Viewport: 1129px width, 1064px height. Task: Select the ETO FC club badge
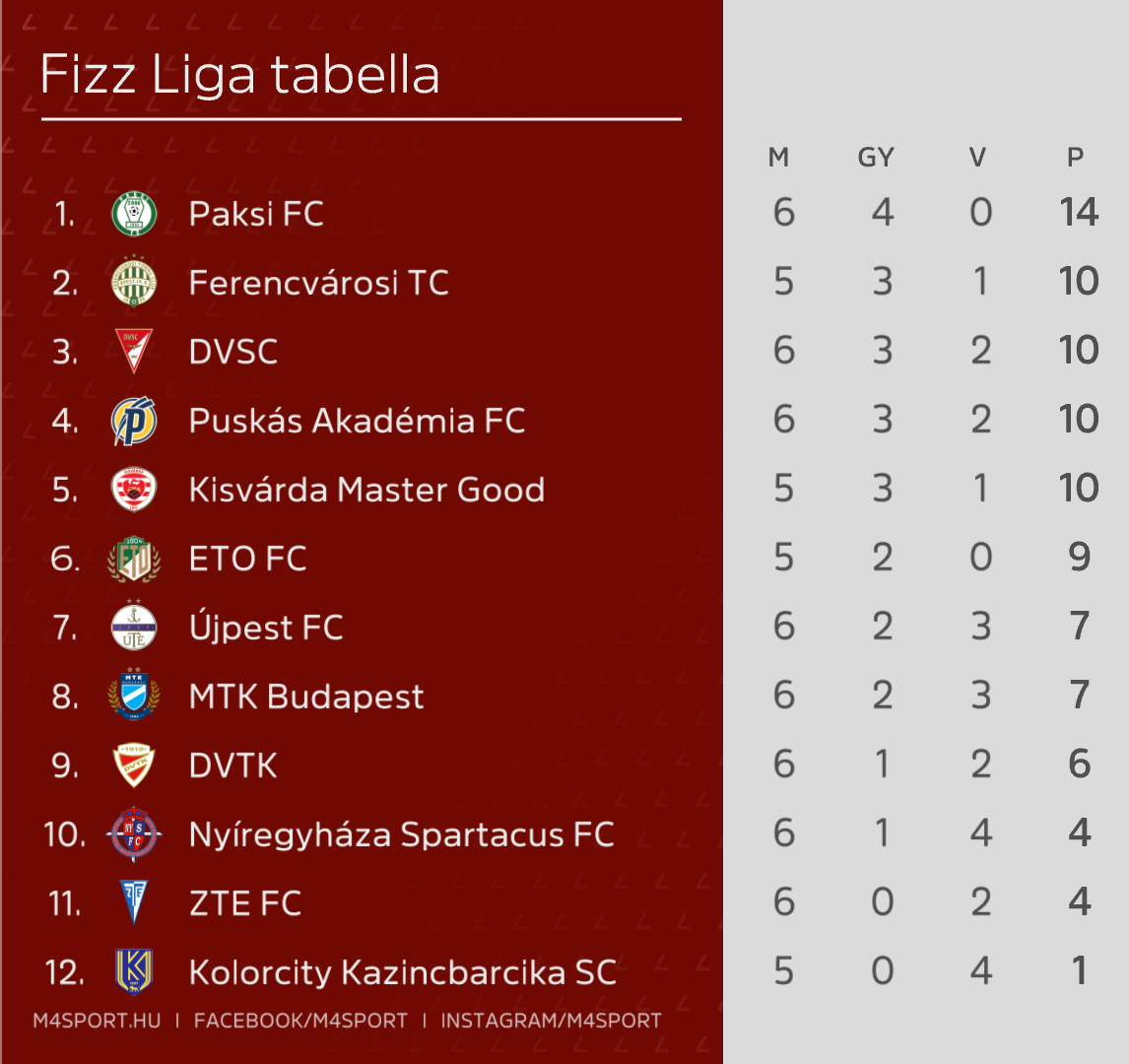point(134,559)
